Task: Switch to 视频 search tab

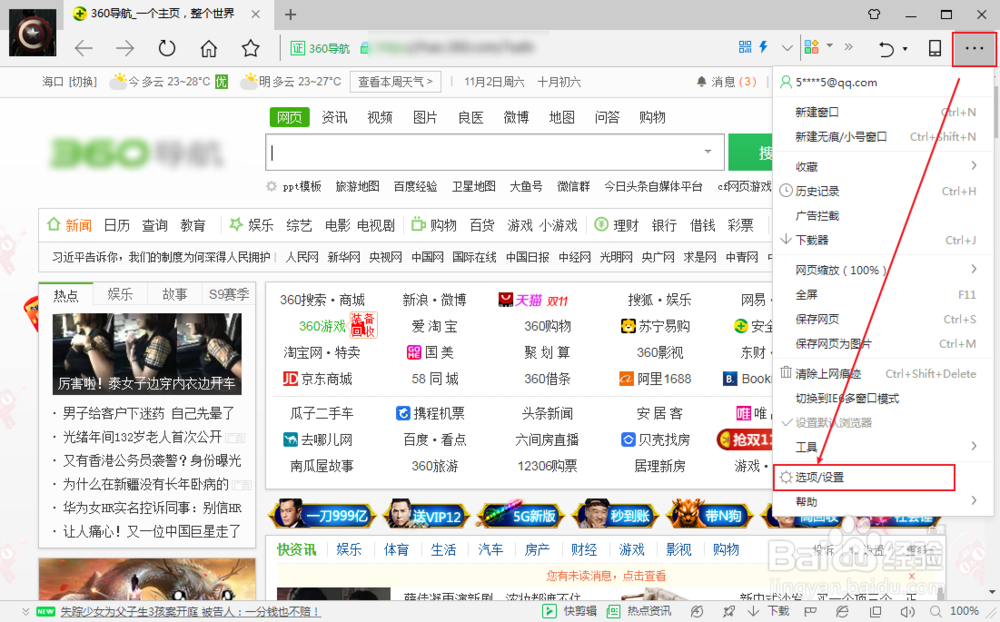Action: pos(379,117)
